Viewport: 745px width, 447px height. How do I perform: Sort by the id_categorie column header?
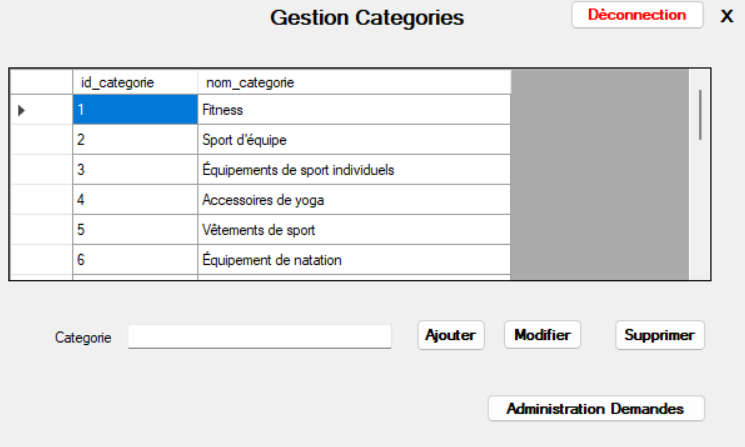pyautogui.click(x=135, y=82)
